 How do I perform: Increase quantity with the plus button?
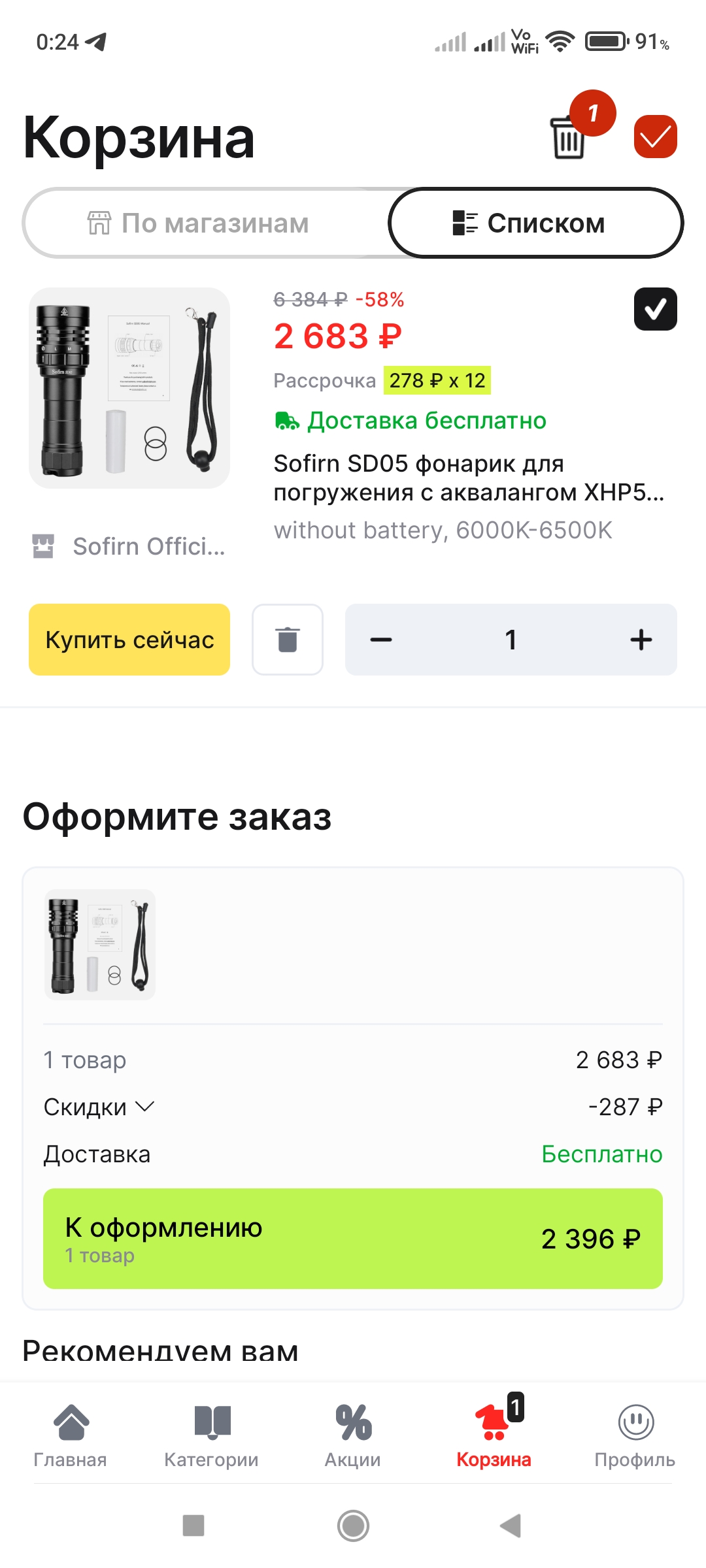641,640
